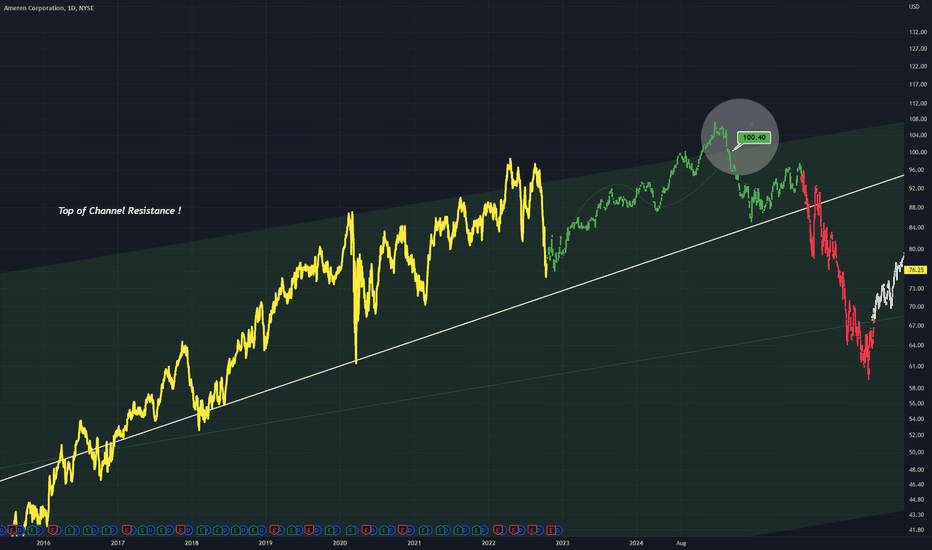Click the rightmost red earnings marker before 2023
Viewport: 932px width, 550px height.
click(551, 530)
